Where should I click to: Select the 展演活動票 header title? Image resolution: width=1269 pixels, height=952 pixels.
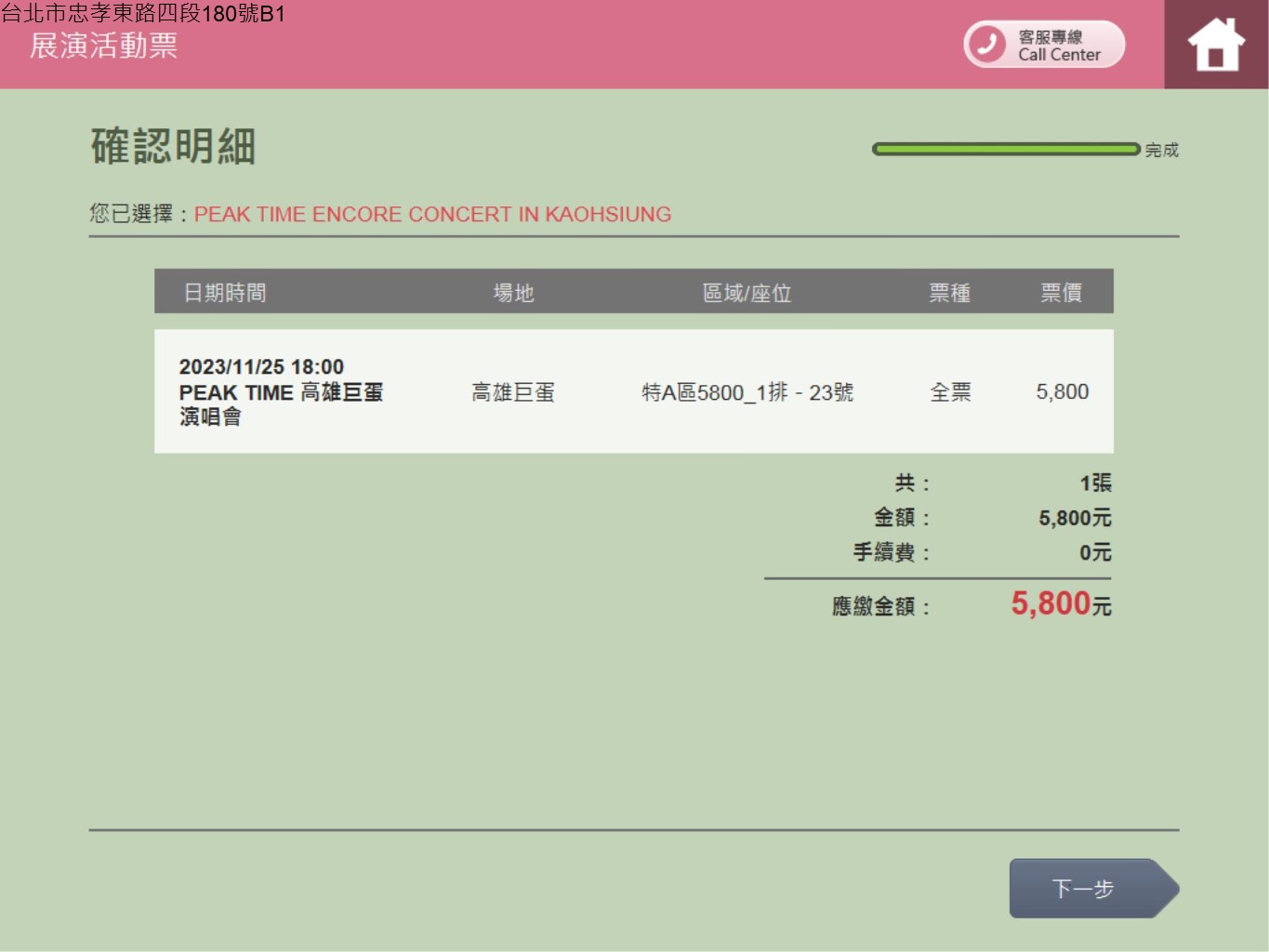pyautogui.click(x=103, y=46)
